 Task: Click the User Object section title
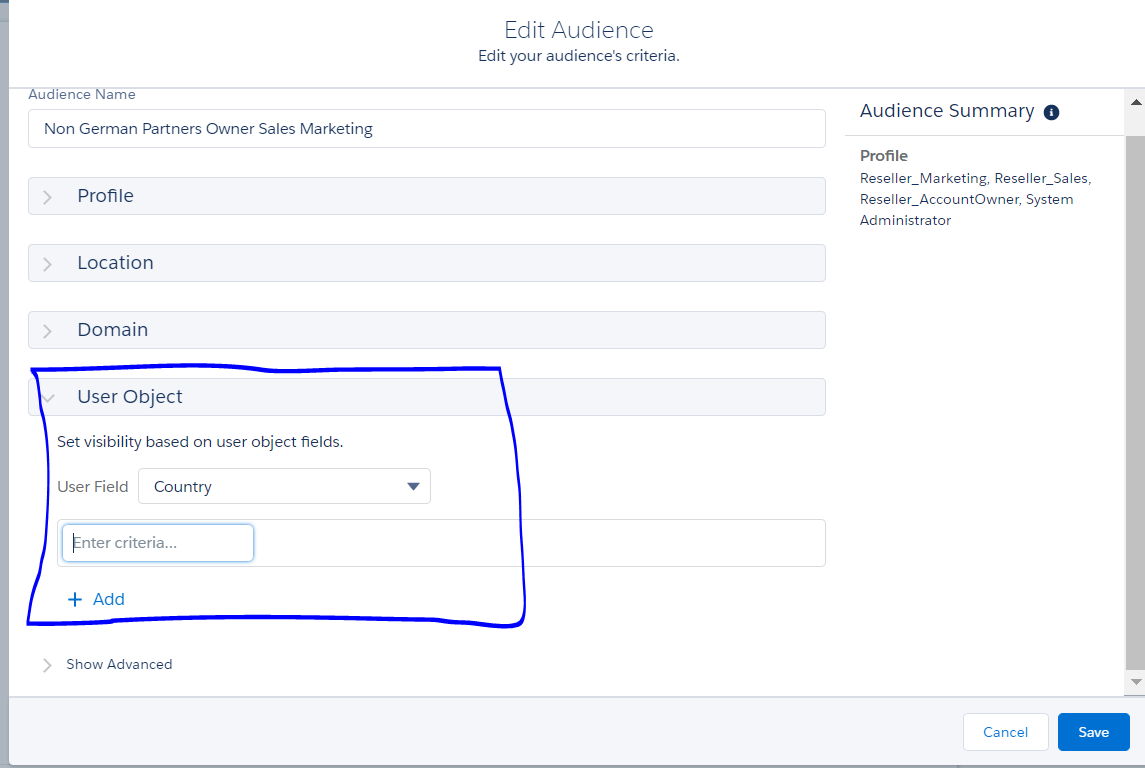tap(130, 397)
